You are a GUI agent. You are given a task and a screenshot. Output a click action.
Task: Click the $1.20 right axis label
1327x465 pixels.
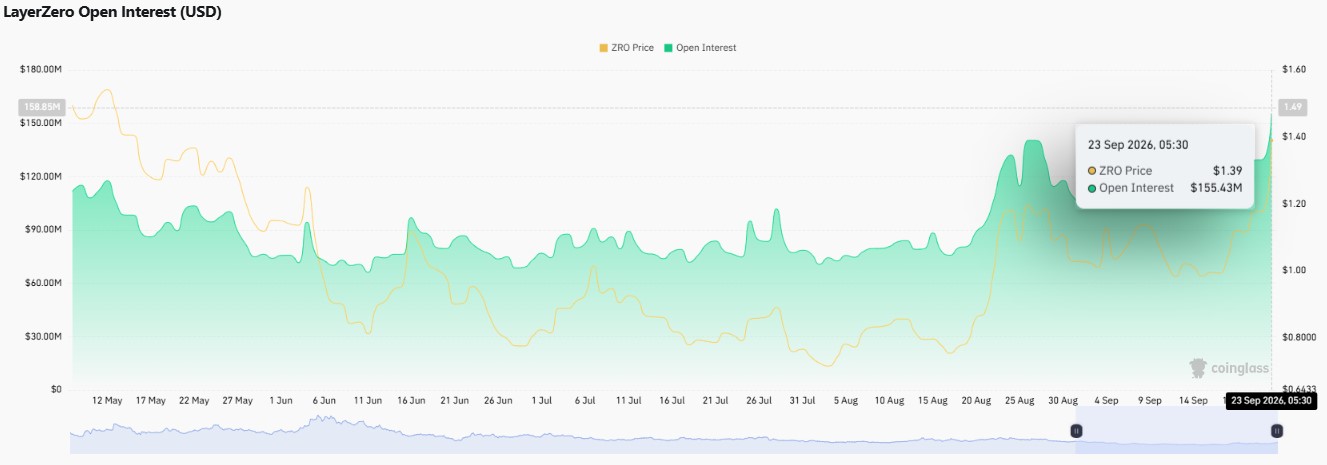(1294, 203)
